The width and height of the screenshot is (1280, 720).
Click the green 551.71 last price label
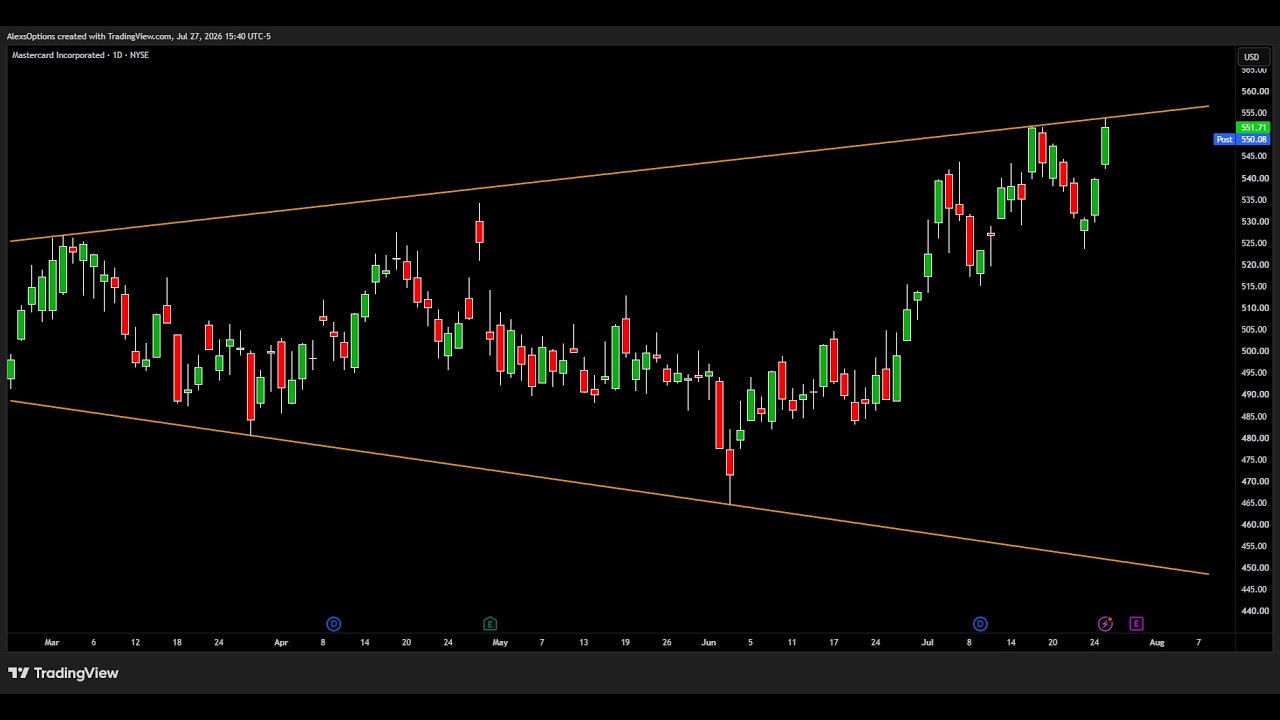tap(1253, 128)
